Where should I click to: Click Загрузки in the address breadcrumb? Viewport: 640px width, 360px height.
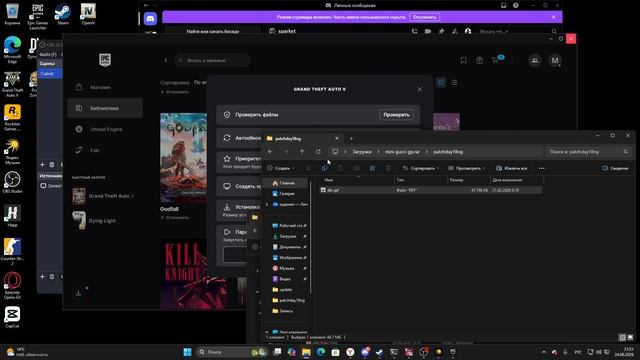coord(362,152)
